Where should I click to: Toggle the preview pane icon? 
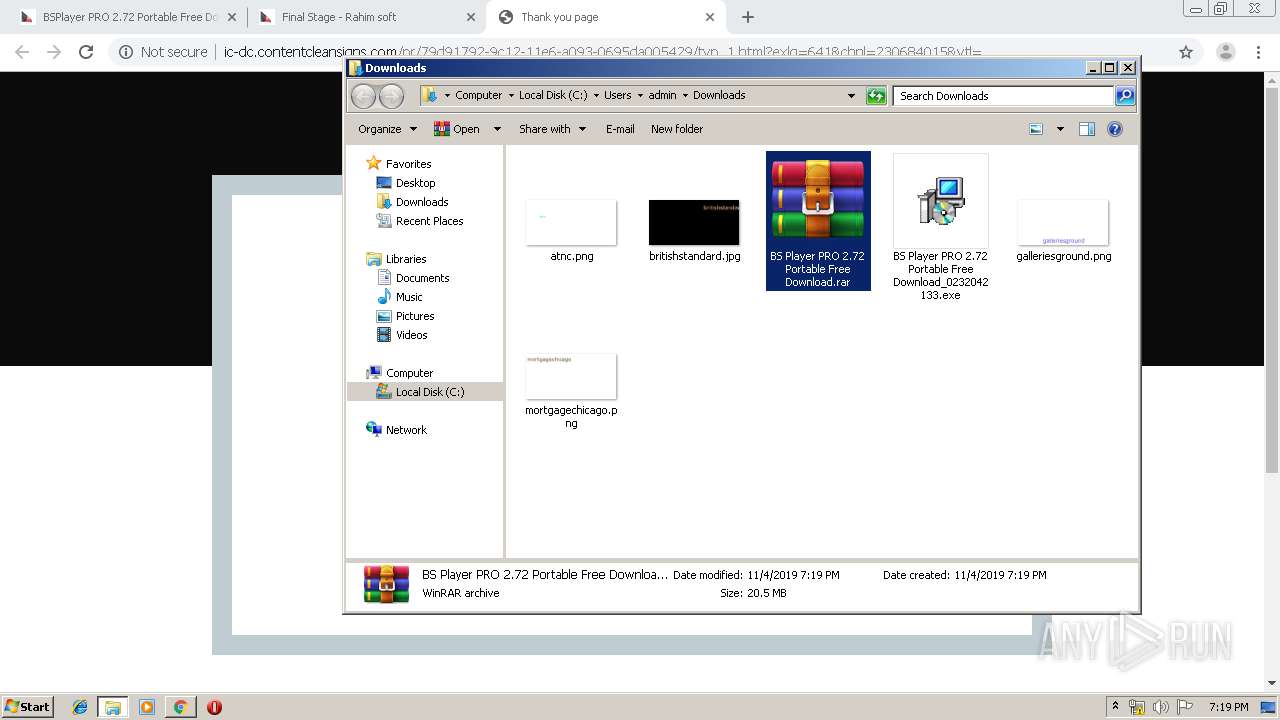1087,129
